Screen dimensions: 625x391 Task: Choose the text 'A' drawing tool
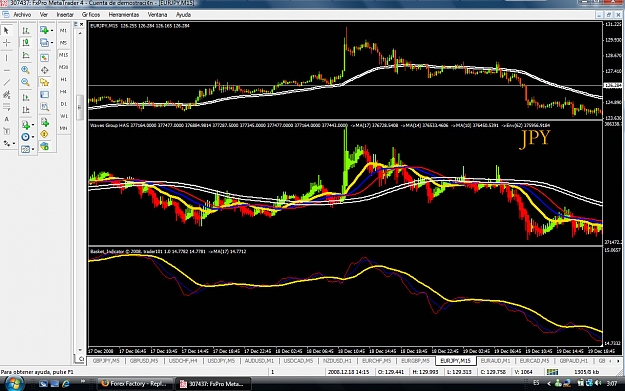6,119
